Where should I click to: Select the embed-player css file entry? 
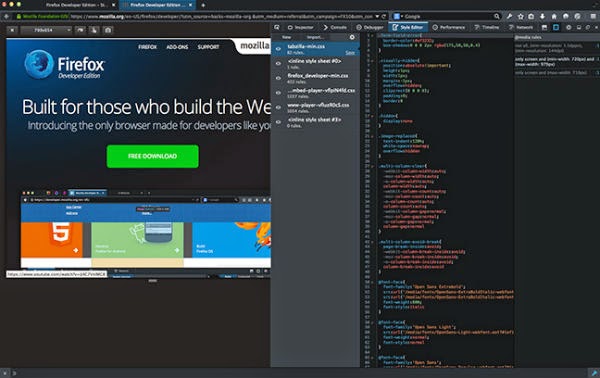click(315, 93)
